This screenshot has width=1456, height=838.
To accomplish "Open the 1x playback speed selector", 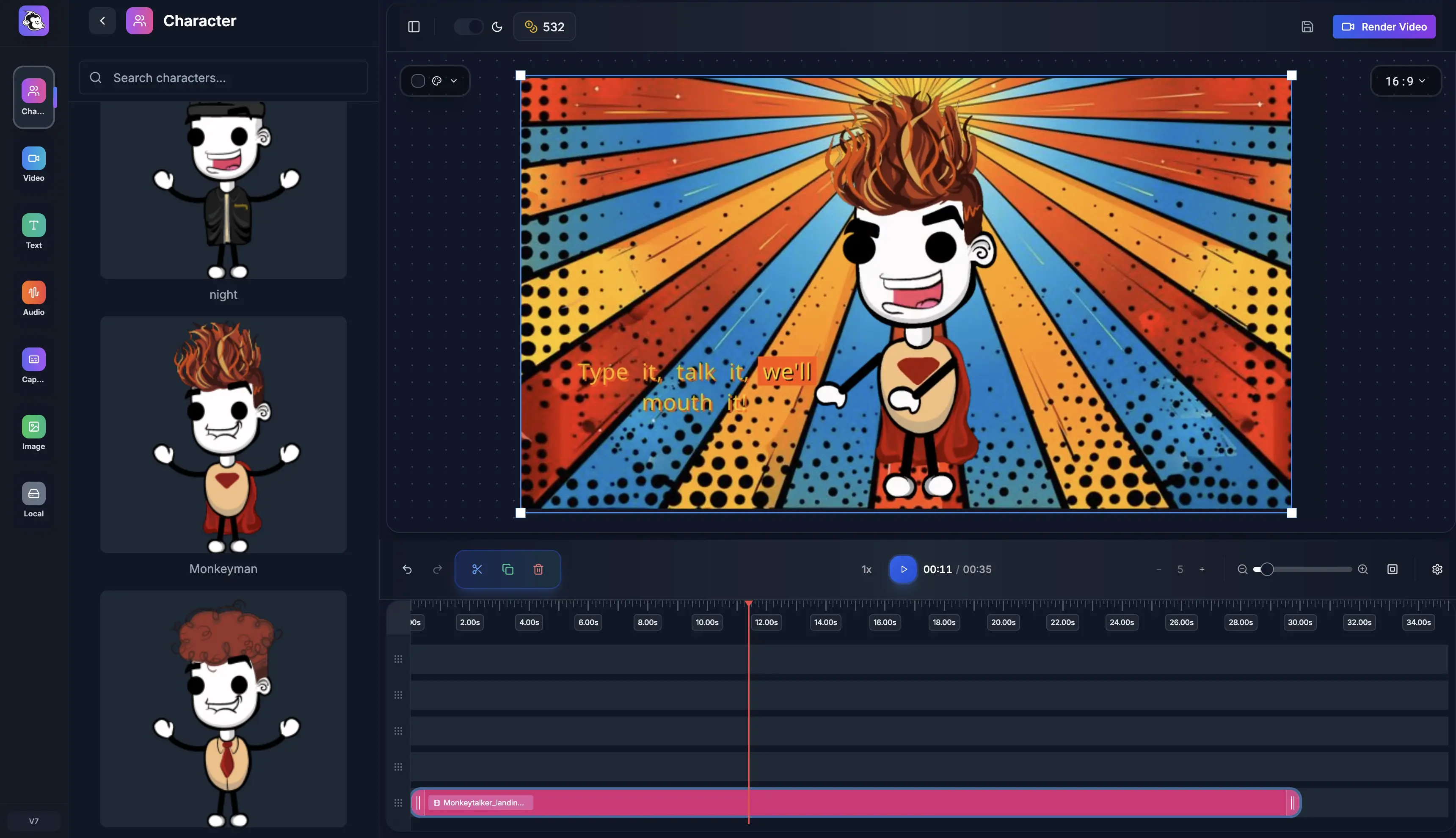I will 866,569.
